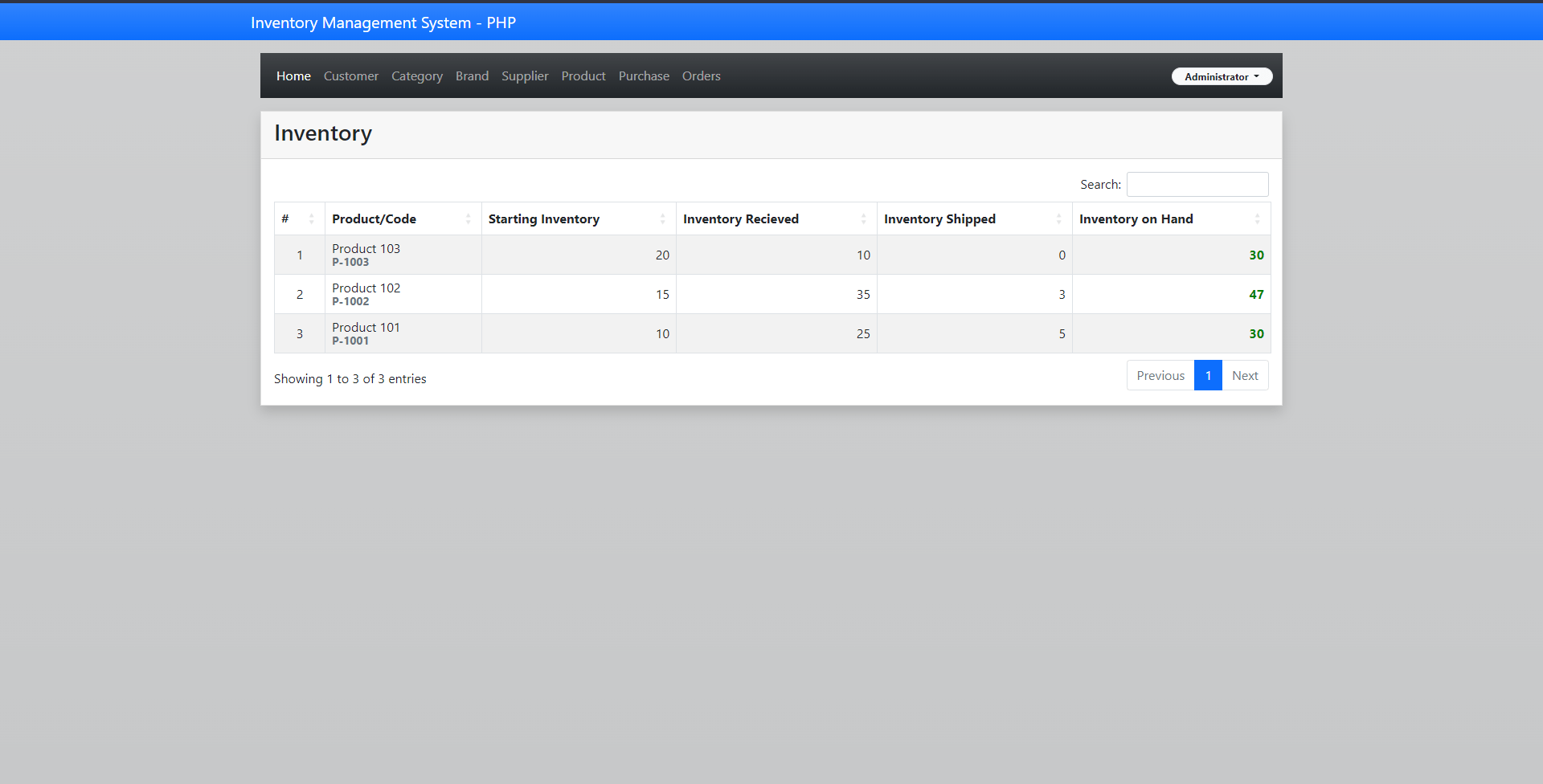
Task: Click inside the Search field
Action: (x=1197, y=184)
